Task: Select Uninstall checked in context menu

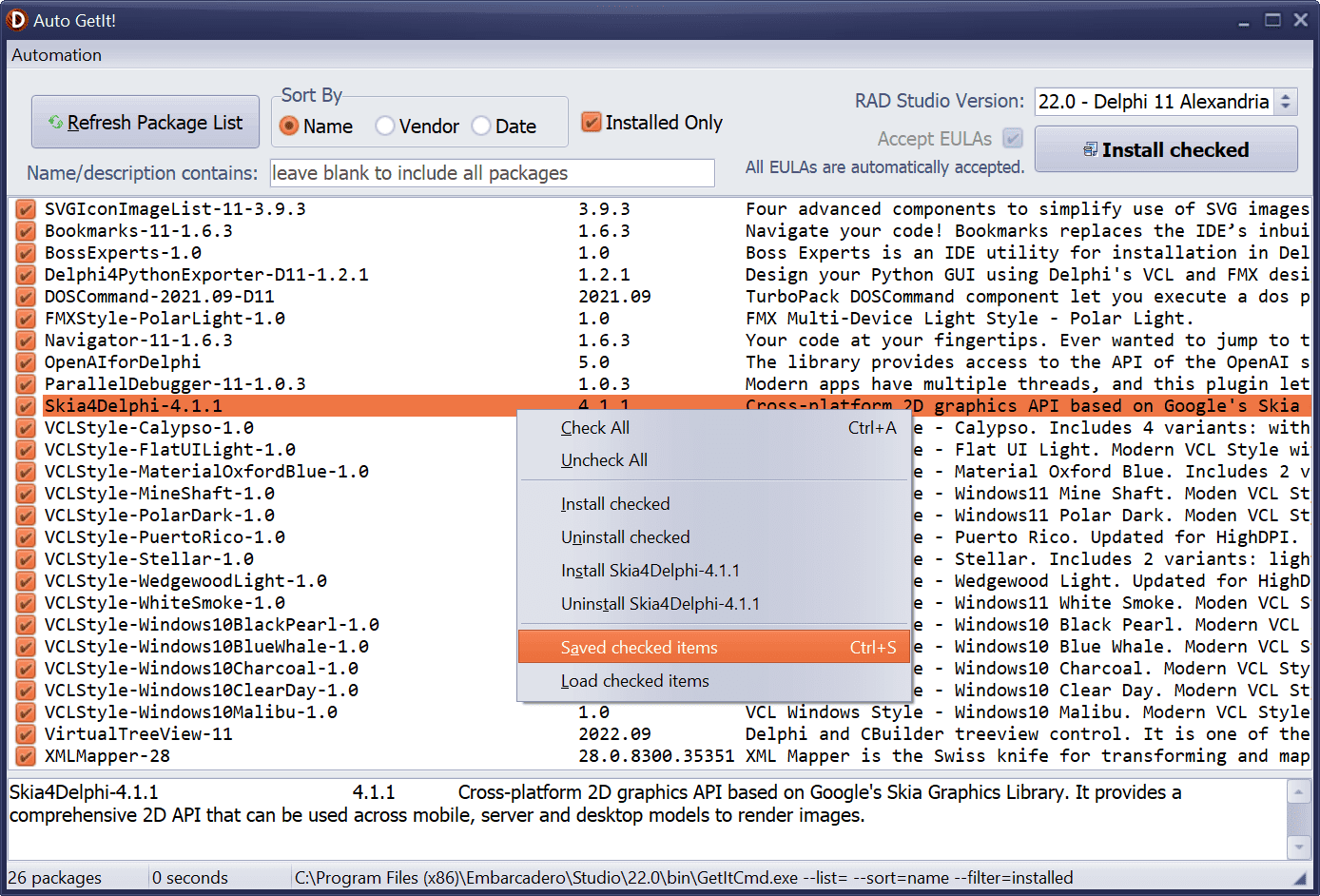Action: pyautogui.click(x=714, y=537)
